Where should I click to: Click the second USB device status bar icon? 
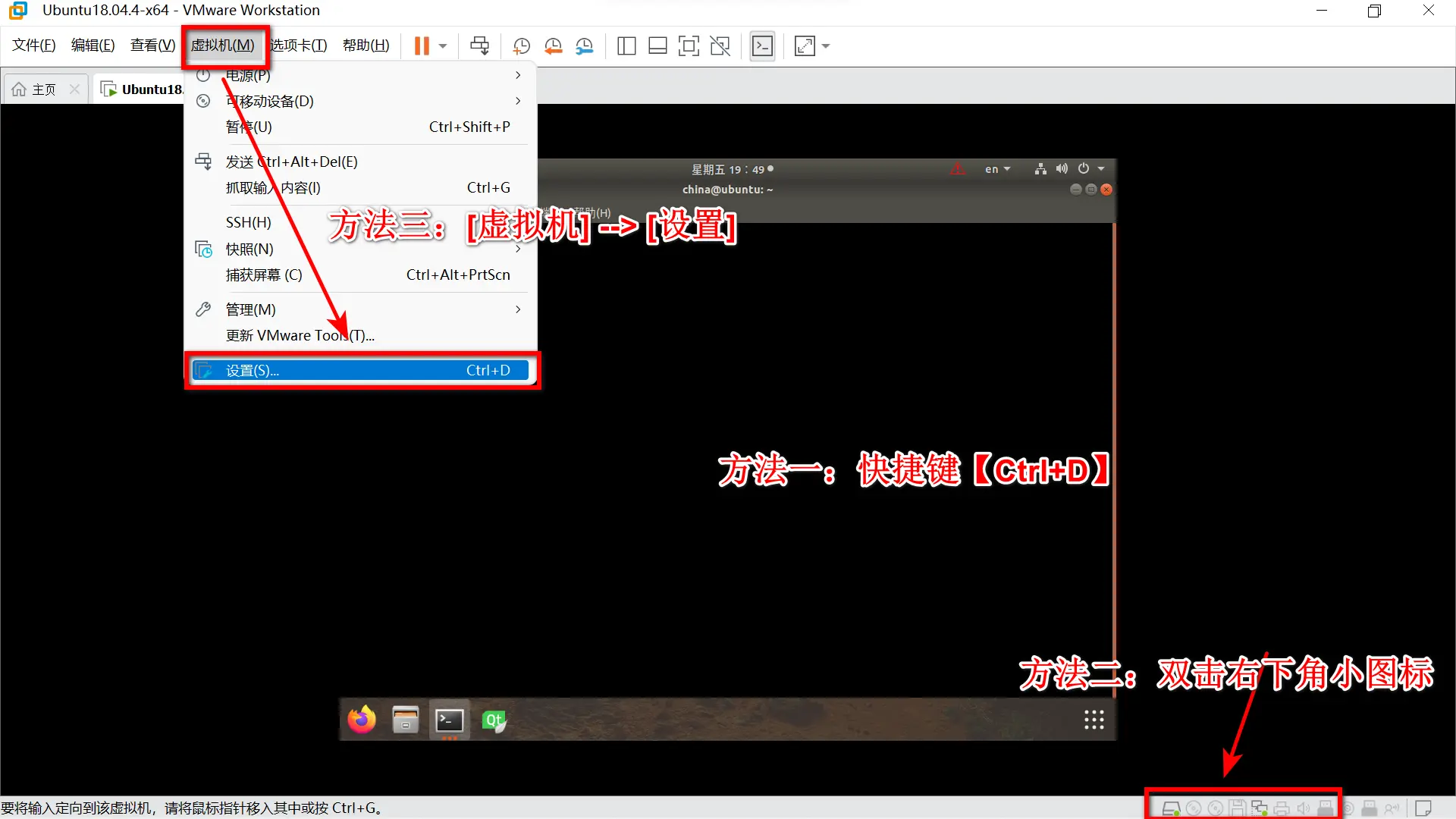1370,808
